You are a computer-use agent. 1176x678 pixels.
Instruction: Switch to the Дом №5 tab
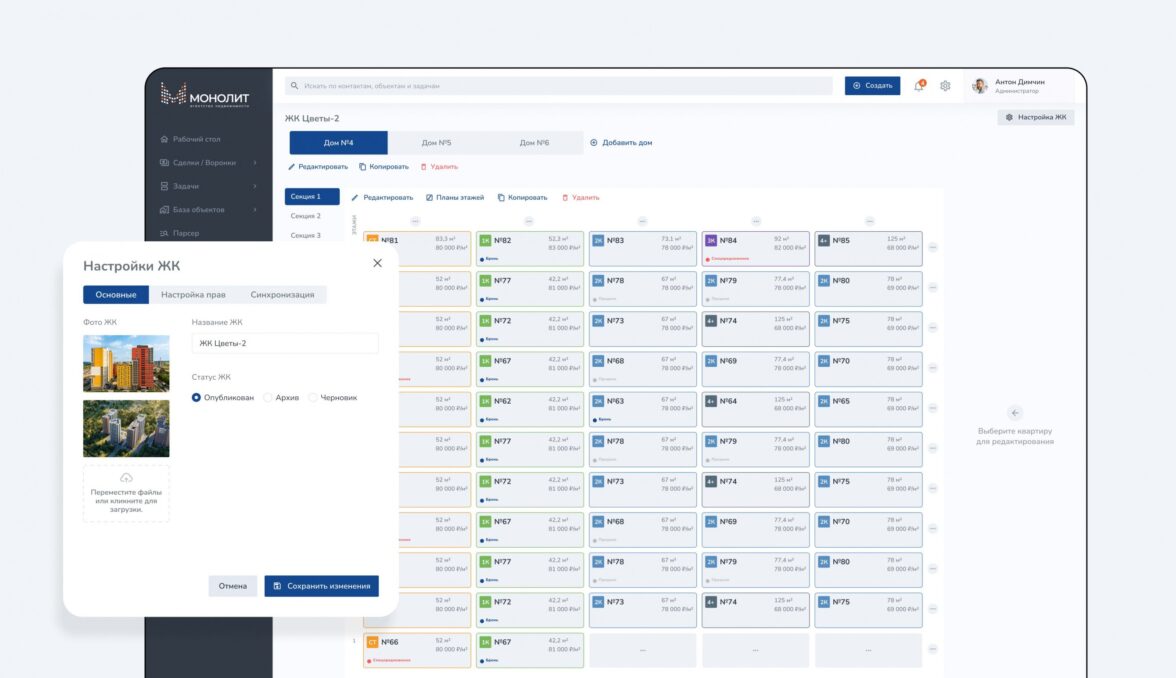[x=436, y=143]
